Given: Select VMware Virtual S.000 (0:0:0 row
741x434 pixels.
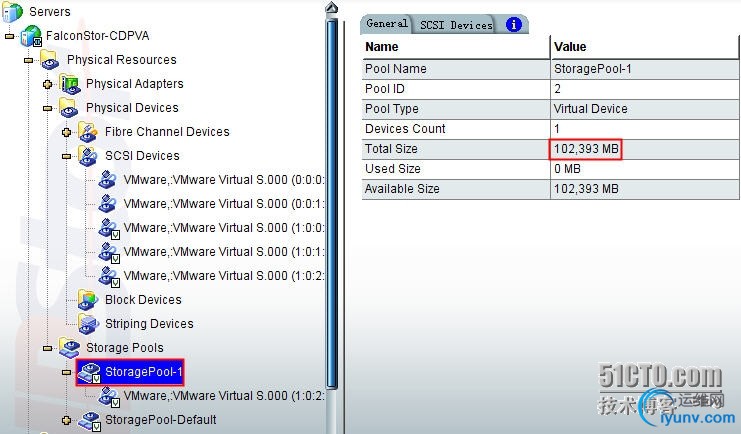Looking at the screenshot, I should 224,180.
